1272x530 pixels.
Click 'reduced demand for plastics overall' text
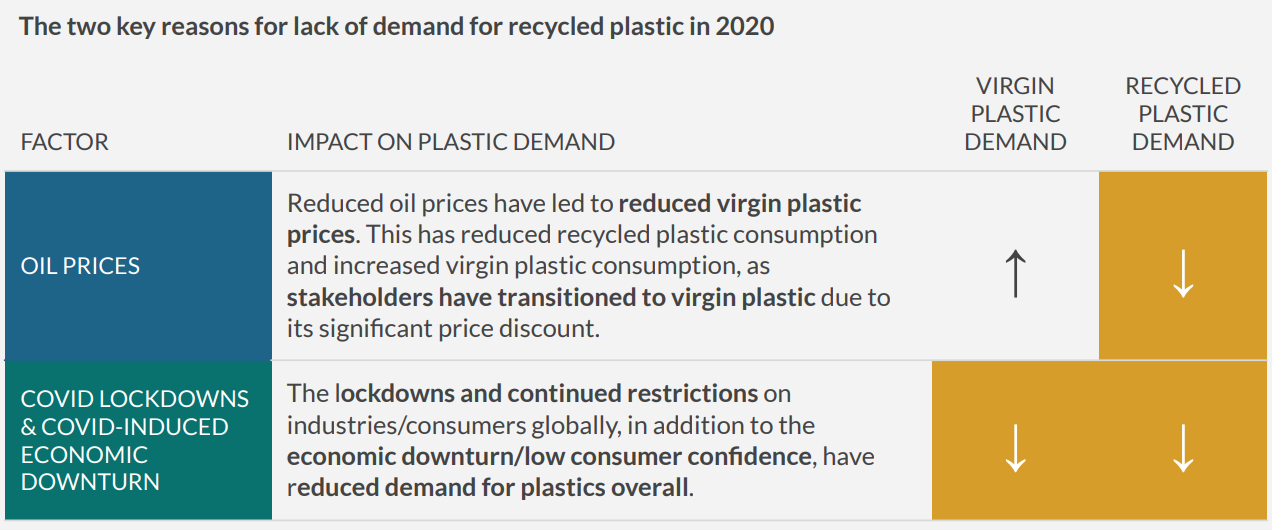pos(490,488)
